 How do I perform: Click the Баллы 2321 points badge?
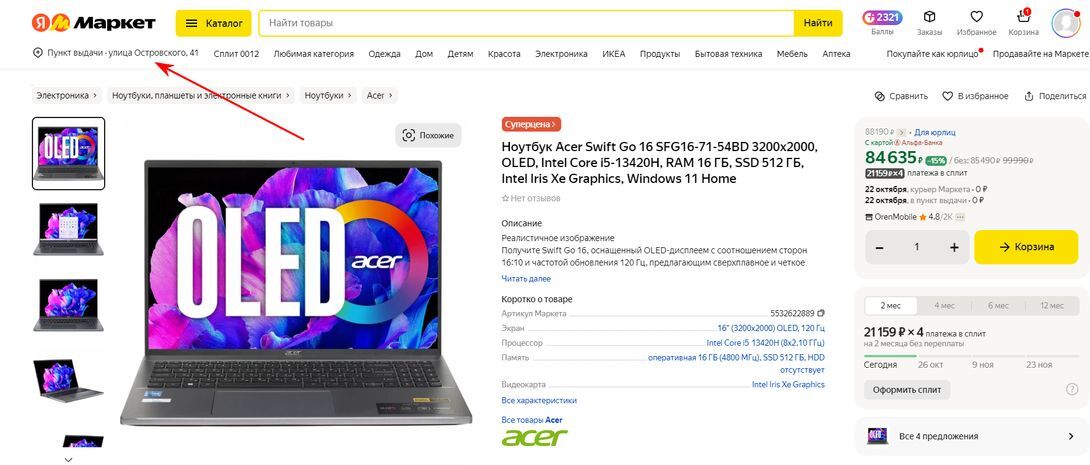[882, 17]
